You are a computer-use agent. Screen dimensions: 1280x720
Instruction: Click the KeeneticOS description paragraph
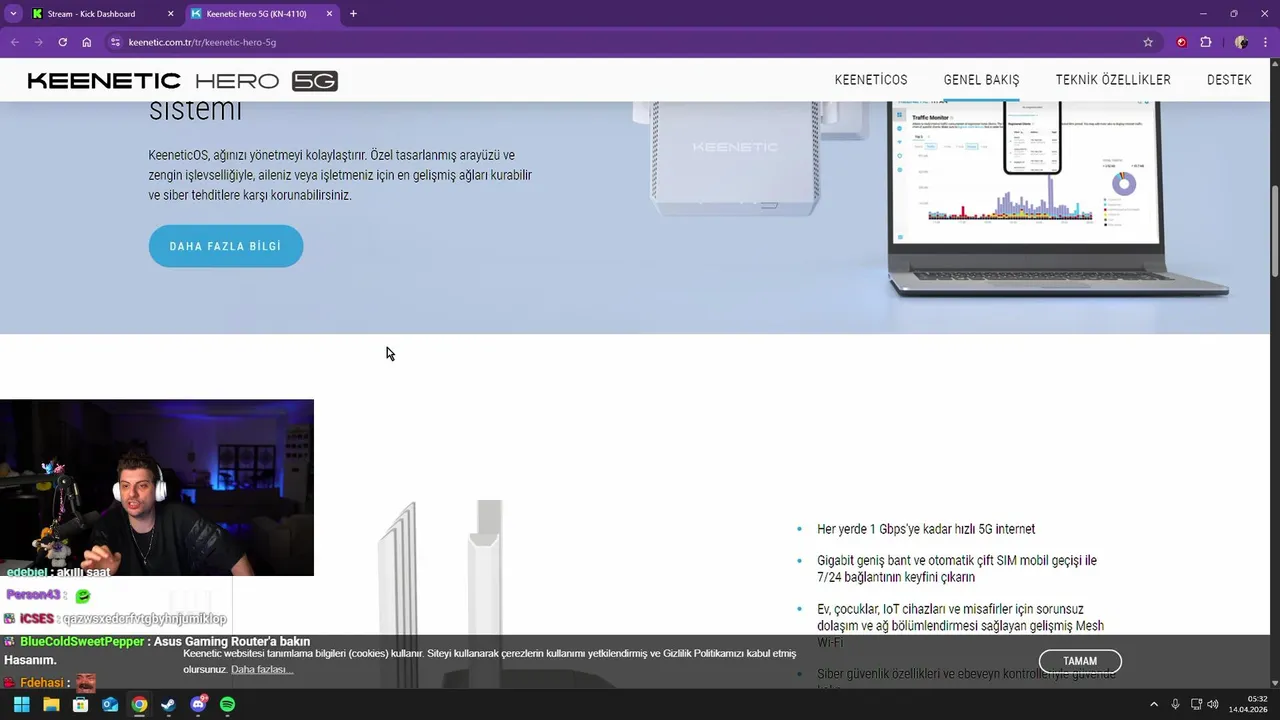(340, 175)
